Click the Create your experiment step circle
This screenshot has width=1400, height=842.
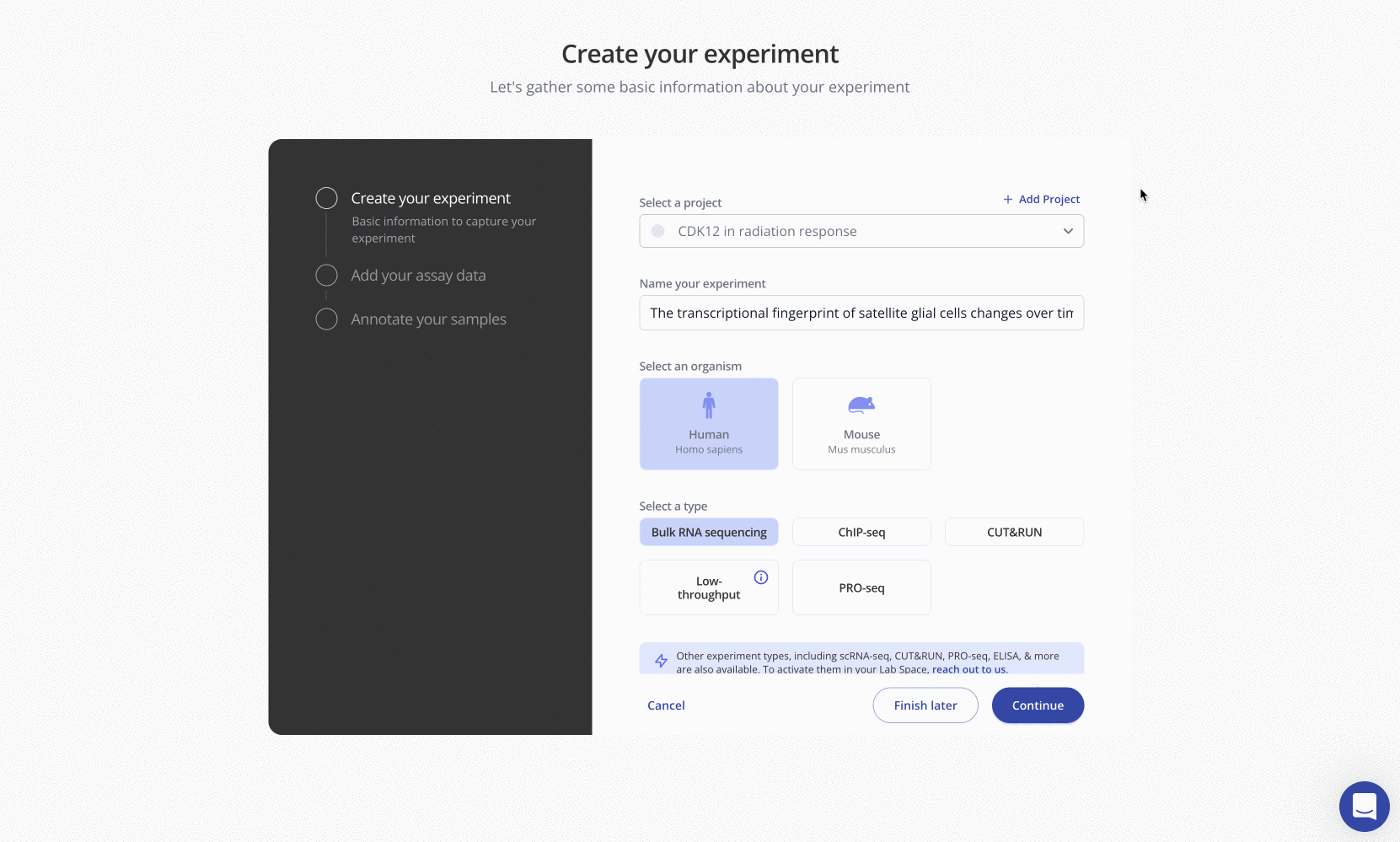pyautogui.click(x=326, y=198)
